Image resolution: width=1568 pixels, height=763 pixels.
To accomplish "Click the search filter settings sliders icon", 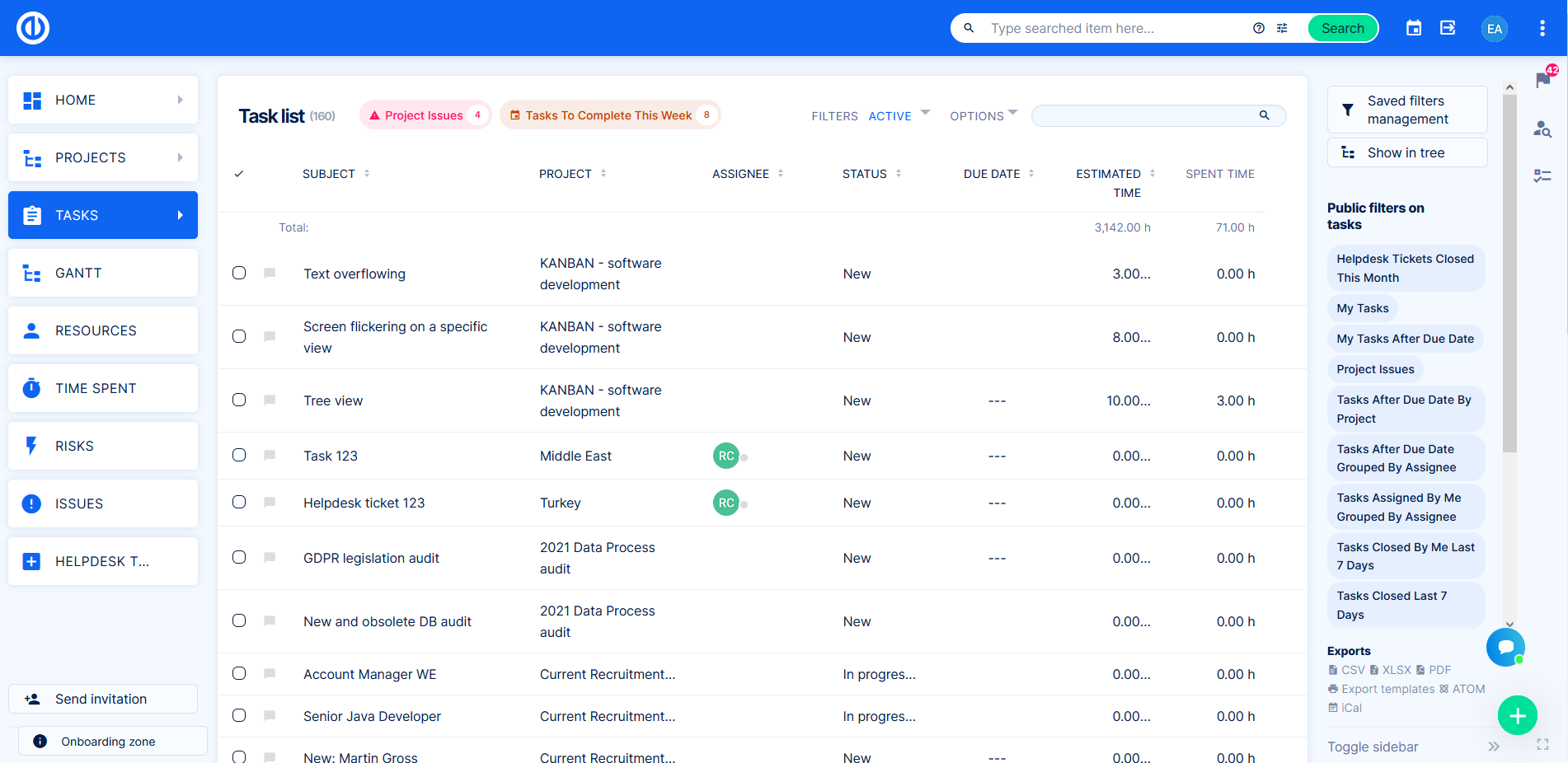I will [x=1282, y=28].
